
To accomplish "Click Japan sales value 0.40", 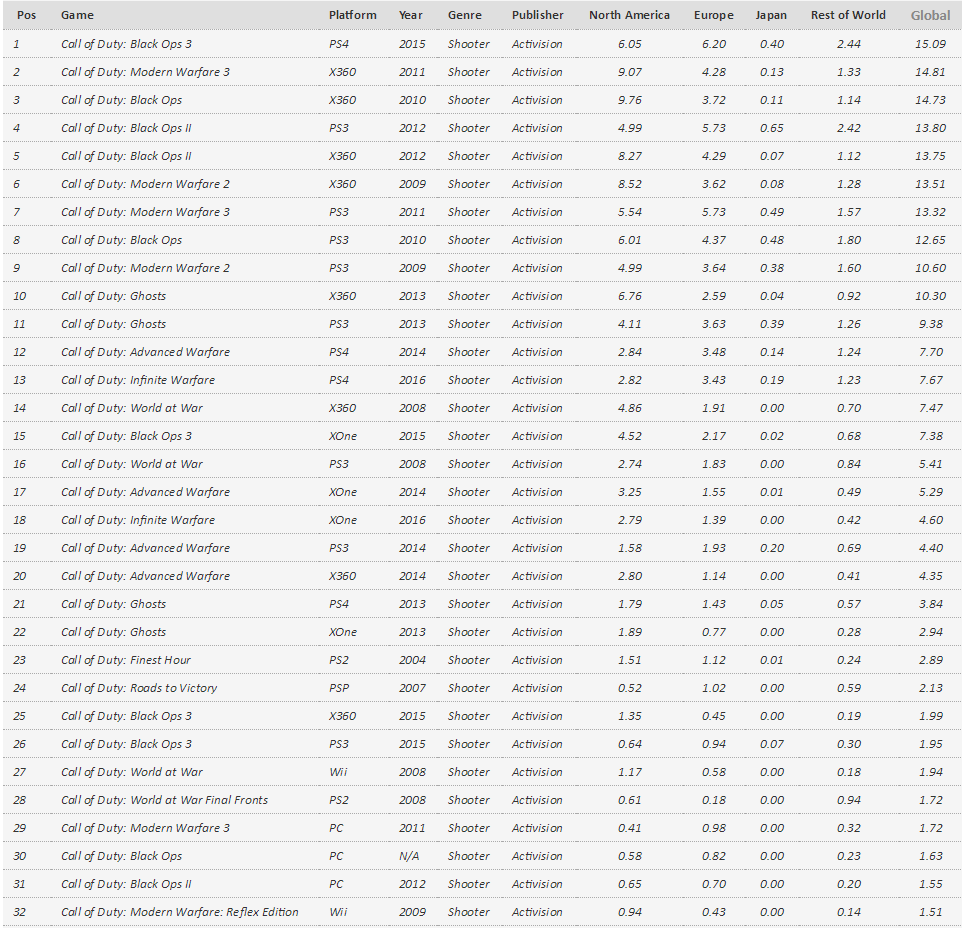I will [772, 44].
